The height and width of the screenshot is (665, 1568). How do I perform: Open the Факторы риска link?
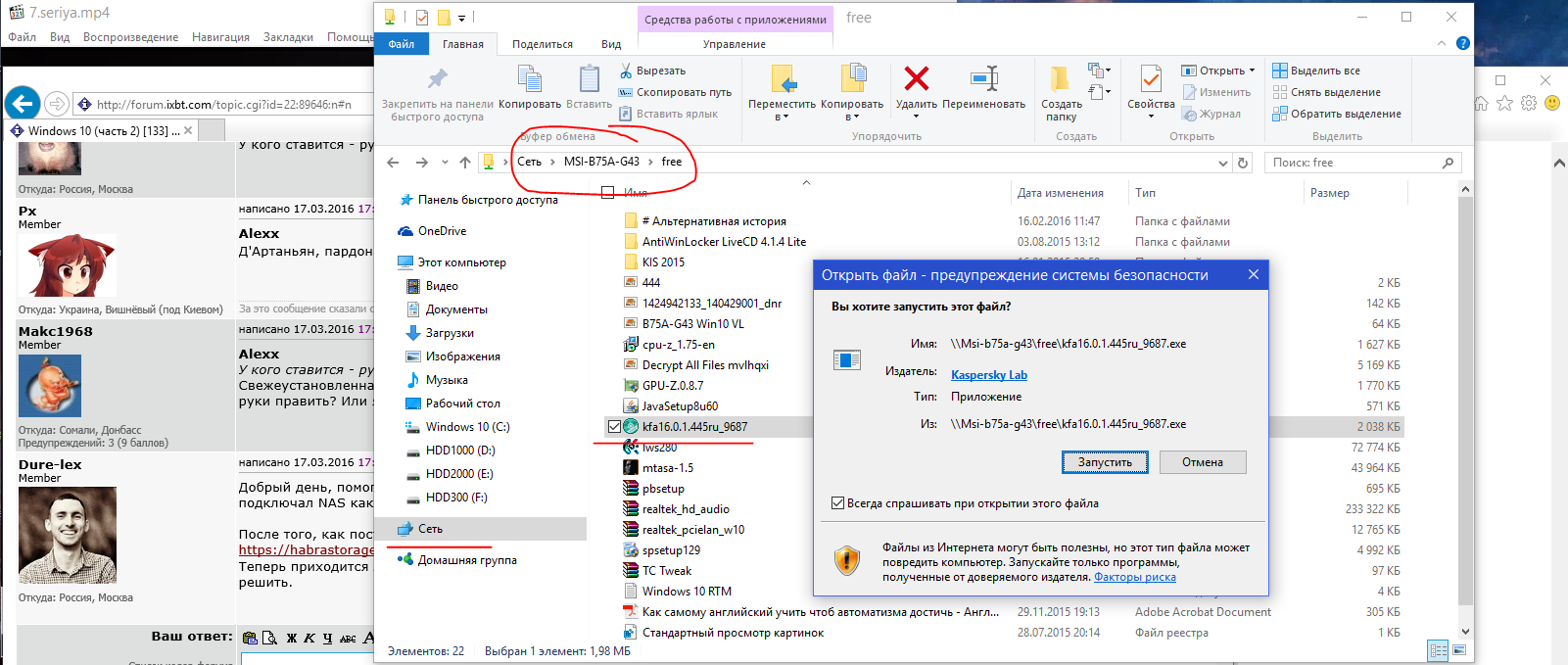pyautogui.click(x=1135, y=577)
